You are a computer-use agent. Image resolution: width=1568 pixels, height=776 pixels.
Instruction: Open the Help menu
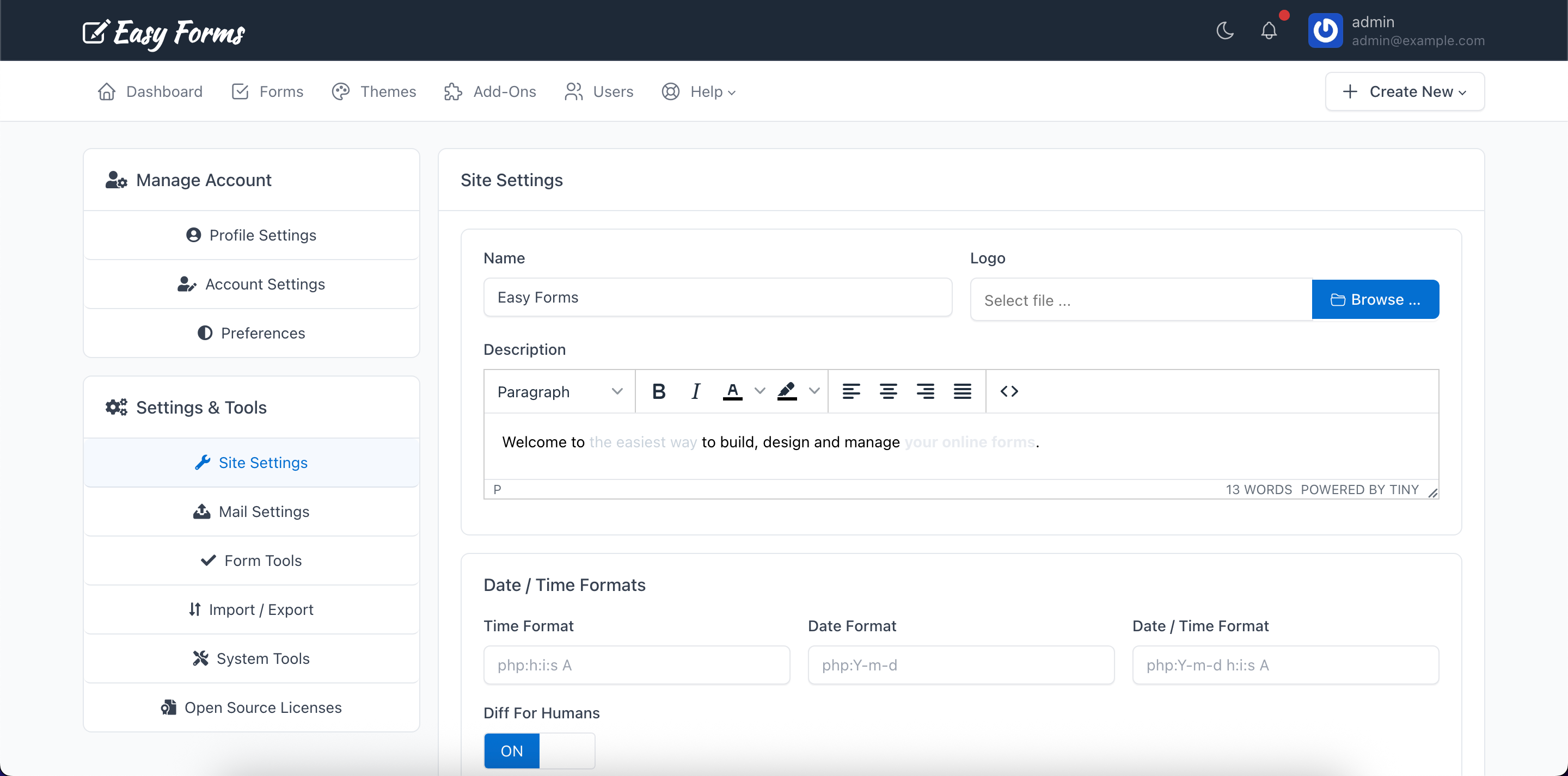[698, 91]
